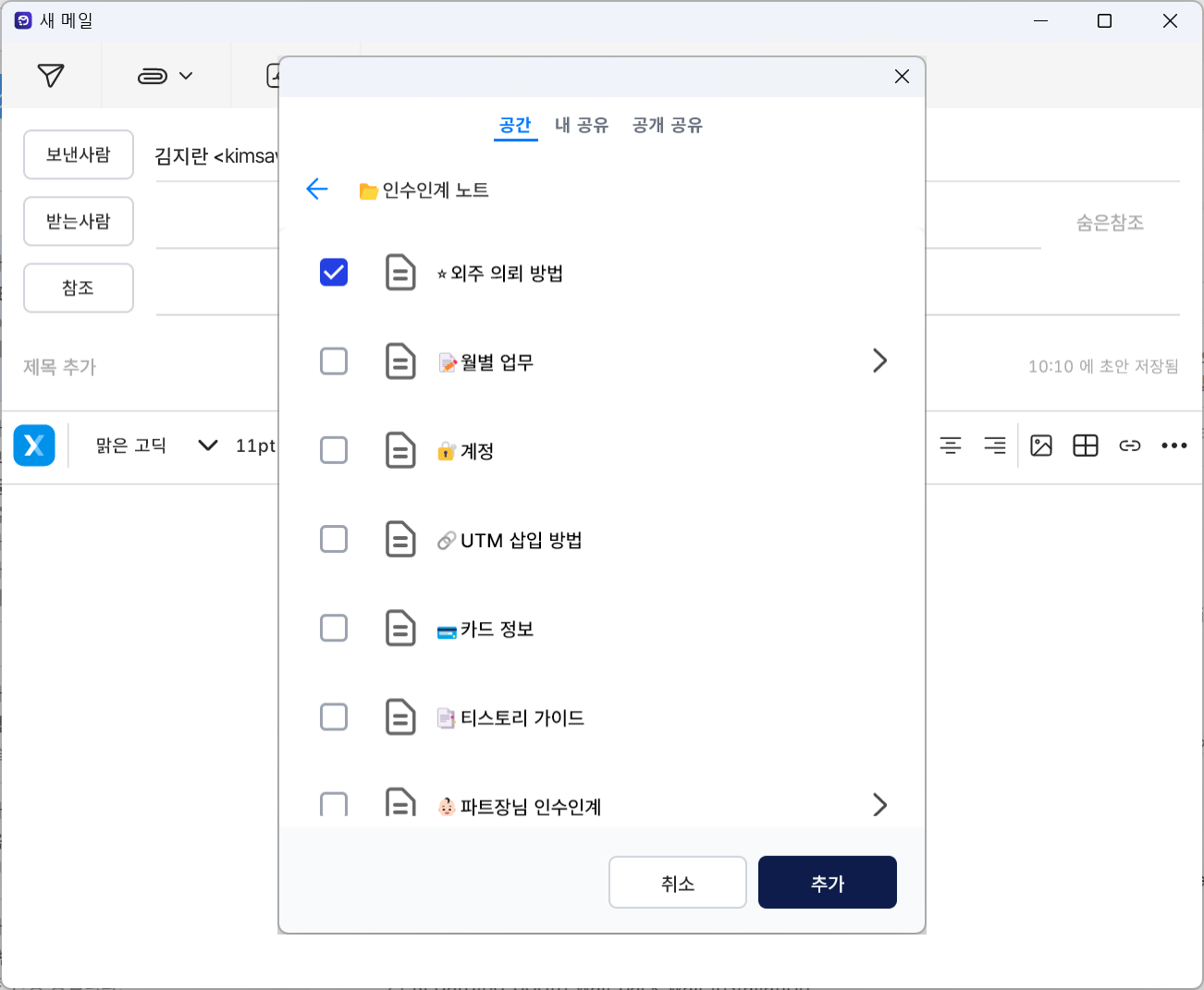1204x990 pixels.
Task: Switch to the 내 공유 tab
Action: pyautogui.click(x=582, y=125)
